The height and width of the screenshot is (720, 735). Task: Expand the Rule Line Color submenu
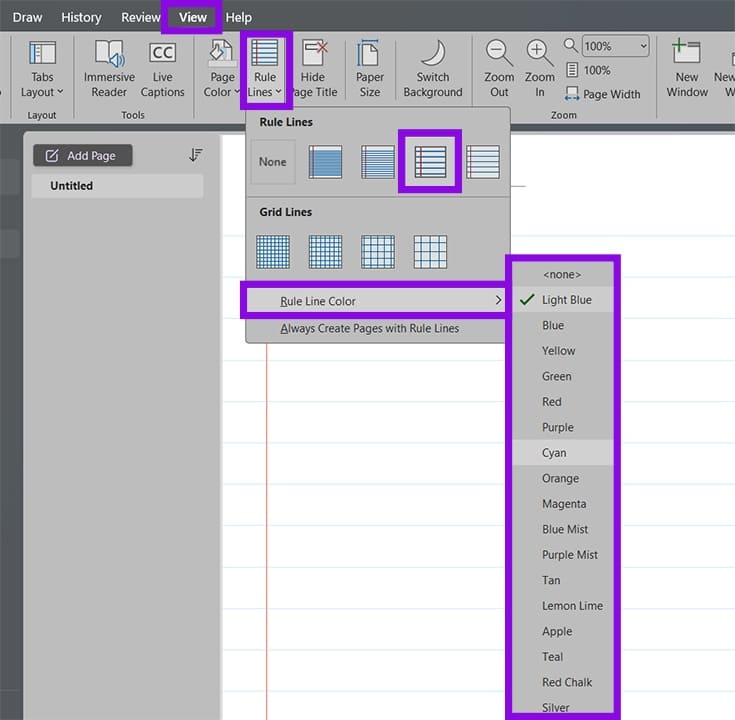point(376,301)
